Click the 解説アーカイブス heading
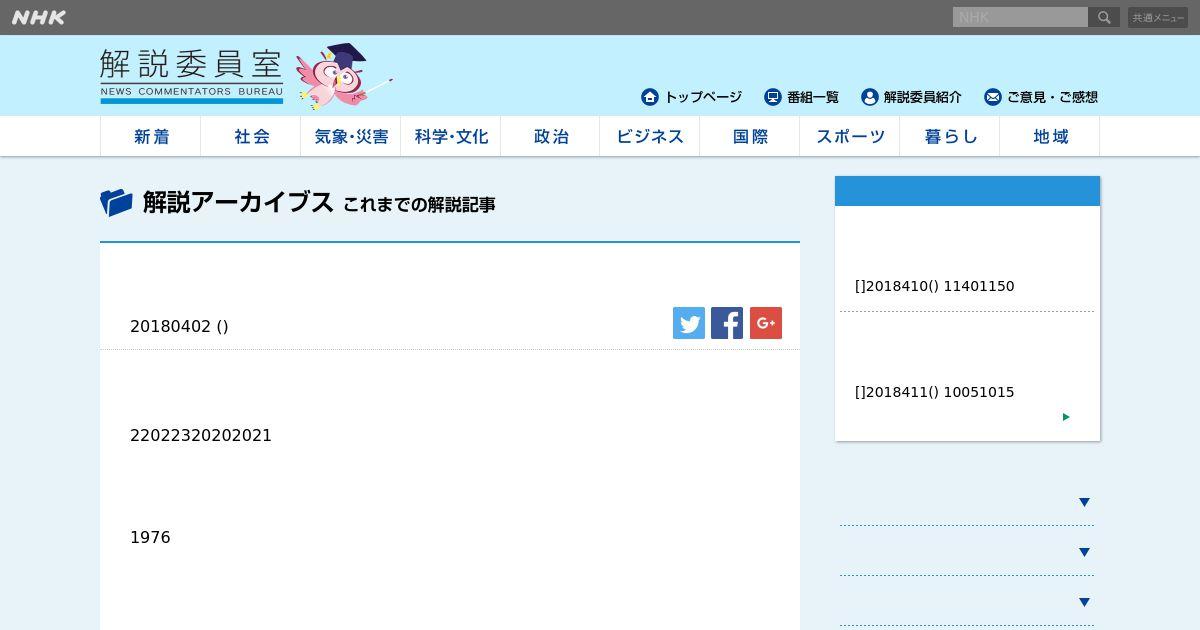 tap(238, 202)
